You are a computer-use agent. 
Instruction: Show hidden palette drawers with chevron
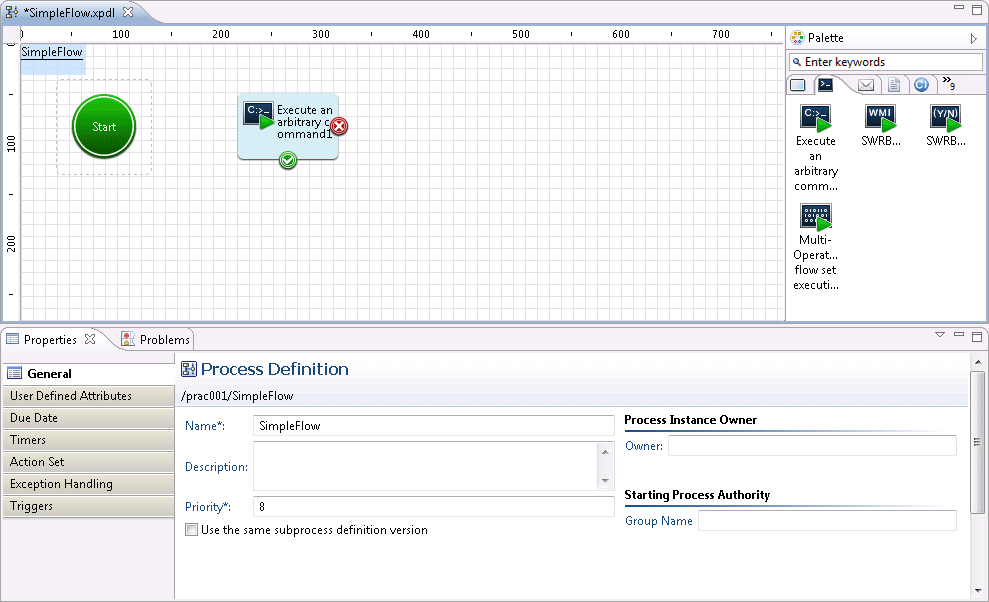point(948,84)
